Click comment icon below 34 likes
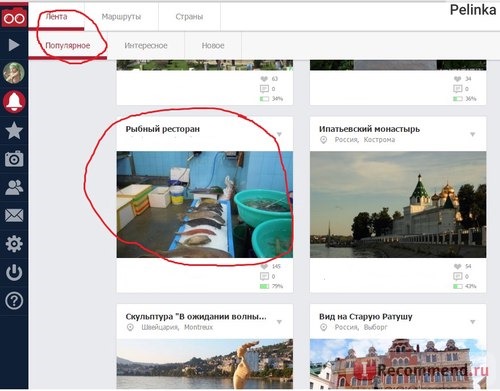 [458, 89]
